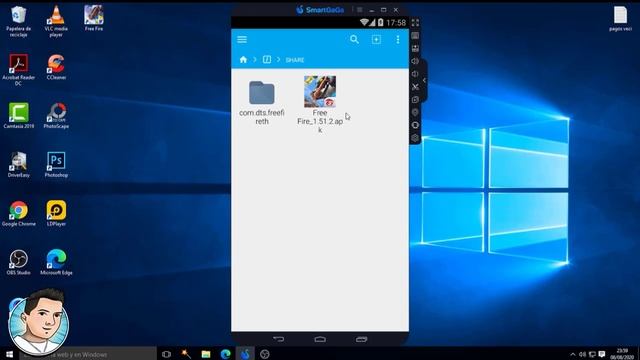The height and width of the screenshot is (360, 640).
Task: Switch to SmartGaGa taskbar button
Action: 245,354
